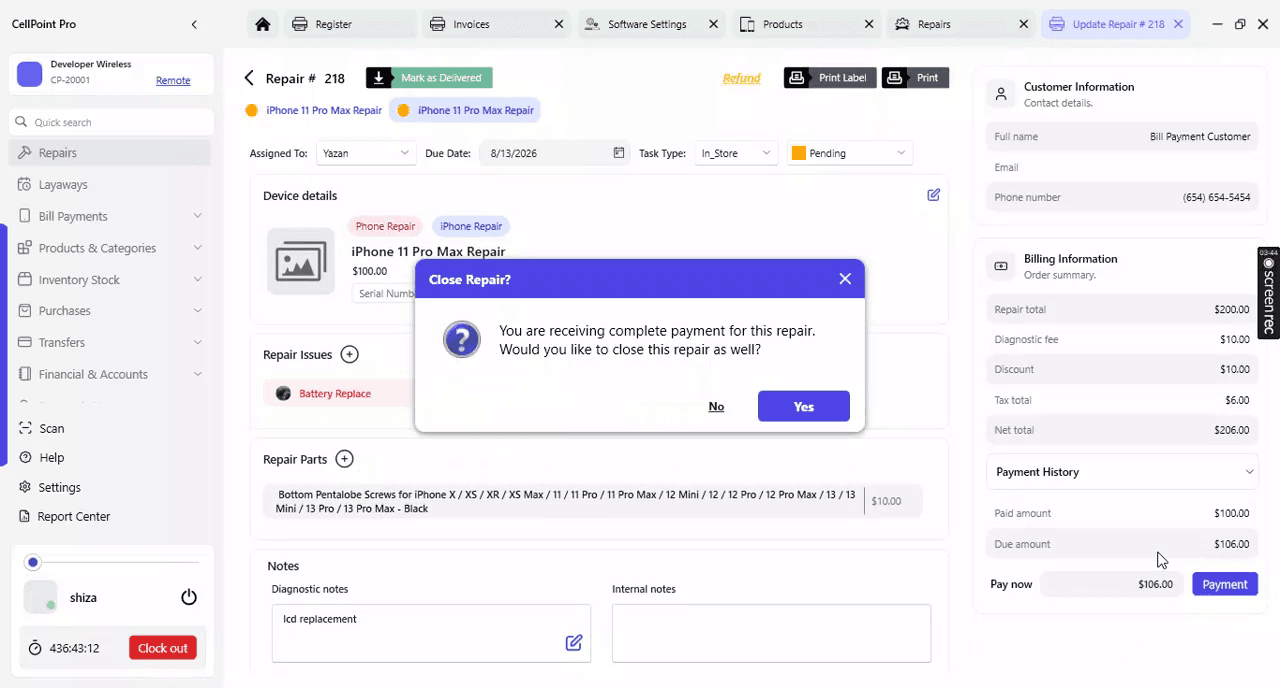Click the Mark as Delivered button

pyautogui.click(x=429, y=78)
